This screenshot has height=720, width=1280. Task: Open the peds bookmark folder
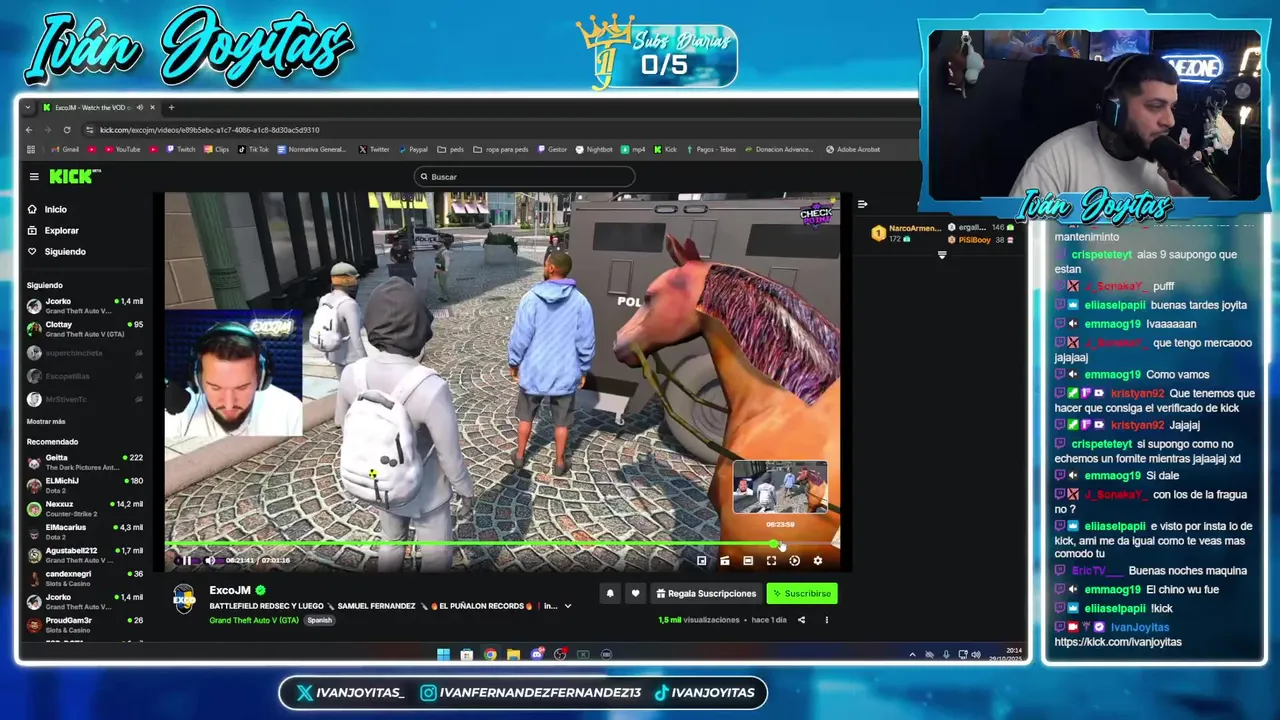pos(451,150)
